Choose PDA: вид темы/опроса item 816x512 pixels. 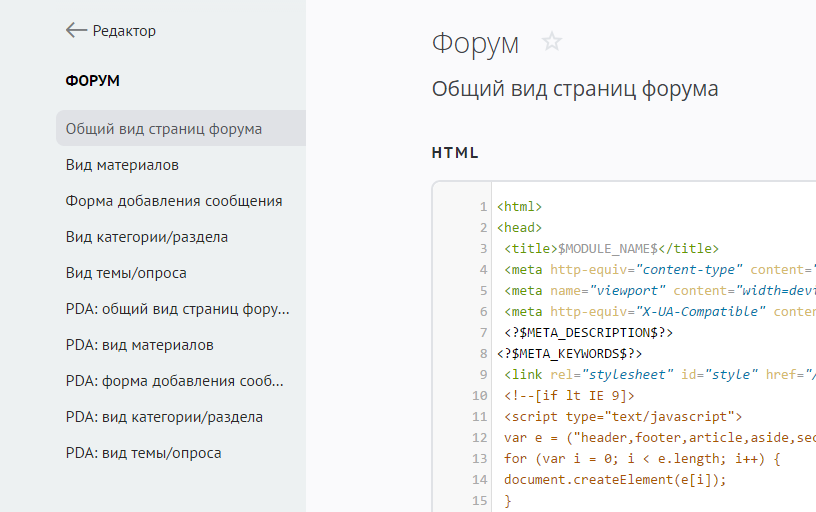point(143,453)
